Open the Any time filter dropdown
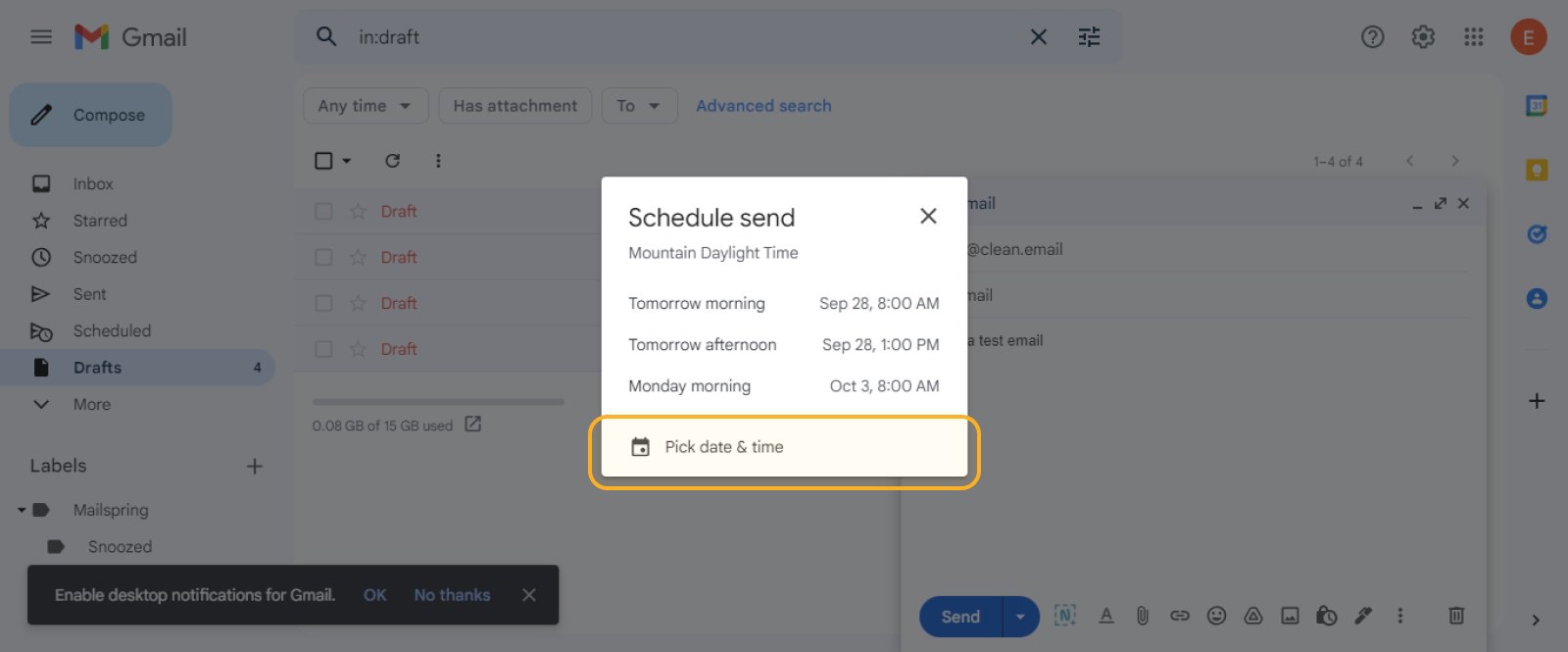This screenshot has width=1568, height=652. pos(365,105)
